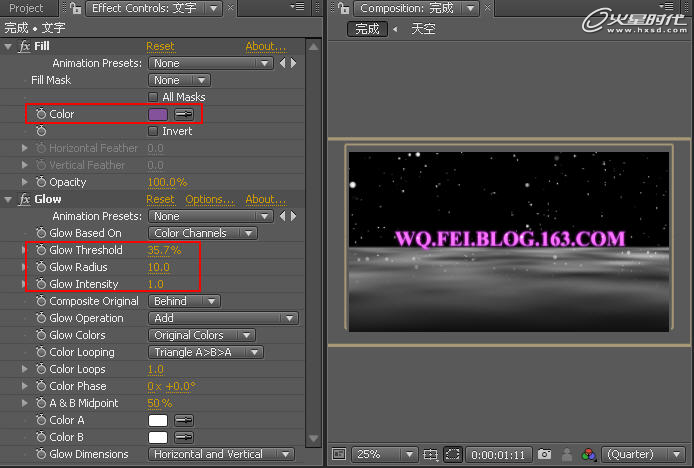Image resolution: width=694 pixels, height=468 pixels.
Task: Toggle the Color B stopwatch
Action: coord(41,437)
